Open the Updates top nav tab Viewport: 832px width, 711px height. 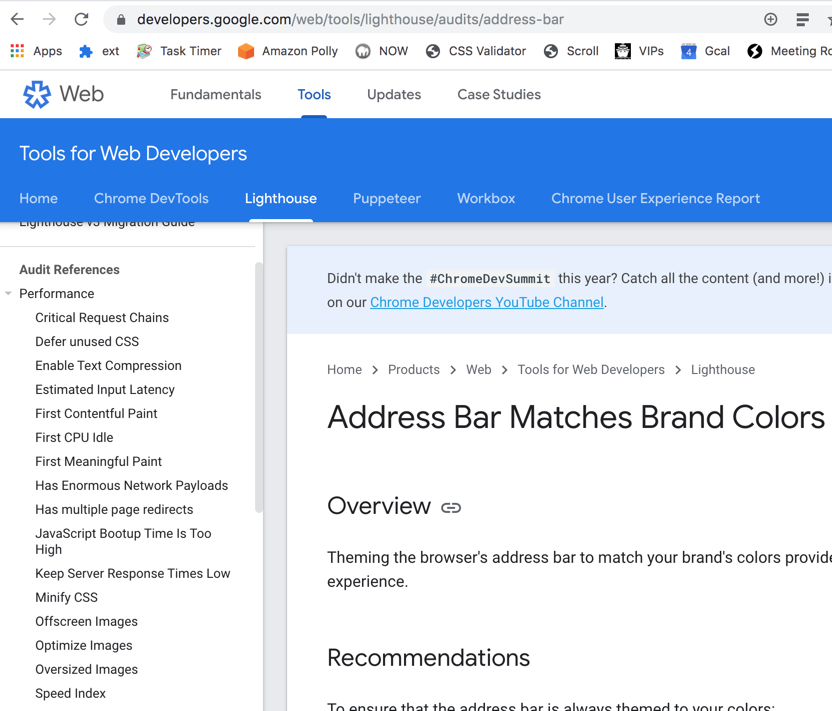pyautogui.click(x=394, y=94)
